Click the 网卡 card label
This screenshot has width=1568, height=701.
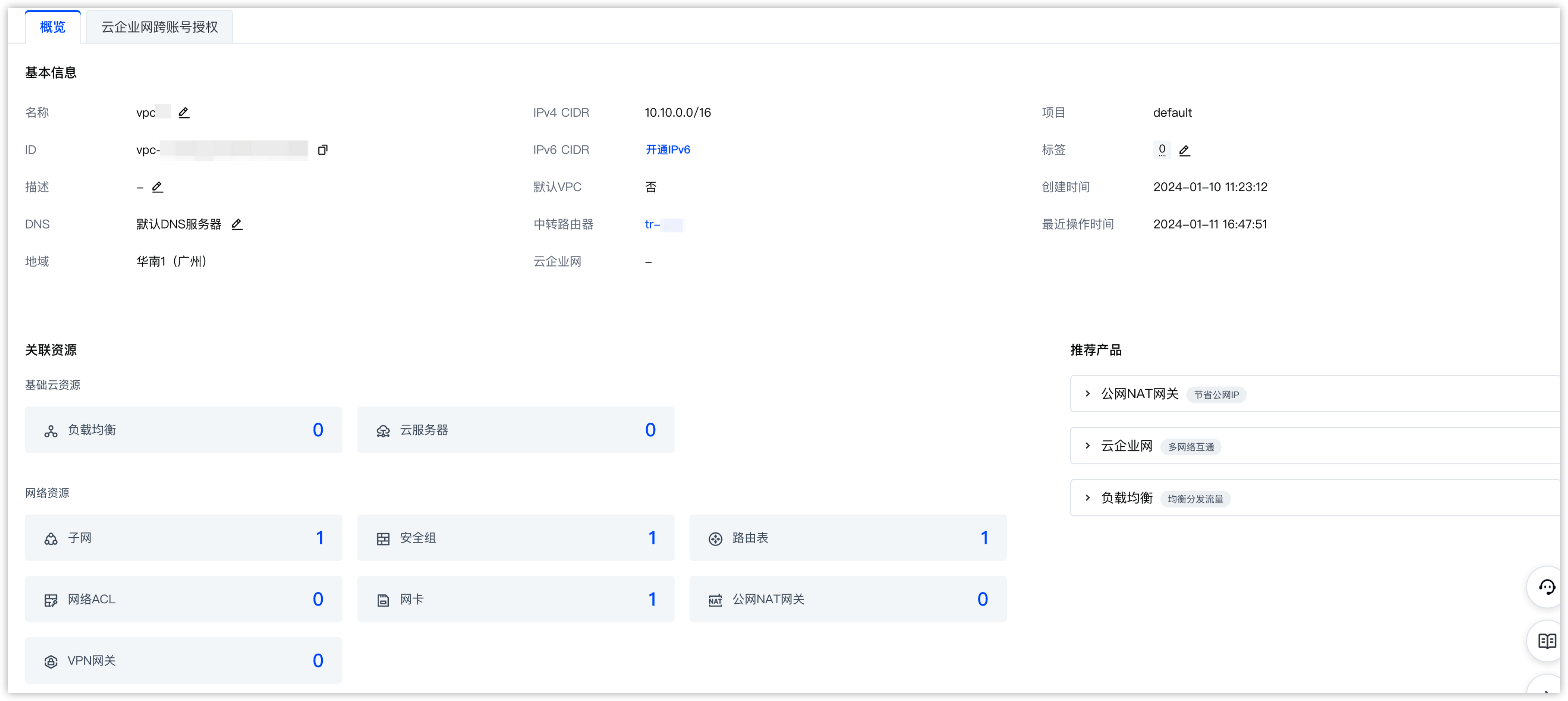pyautogui.click(x=411, y=600)
